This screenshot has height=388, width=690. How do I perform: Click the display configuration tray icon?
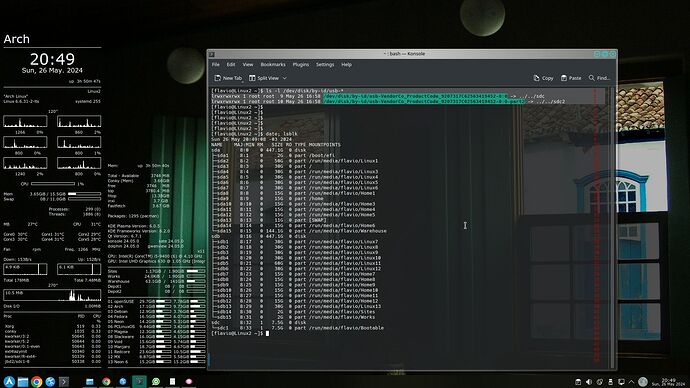click(x=621, y=382)
